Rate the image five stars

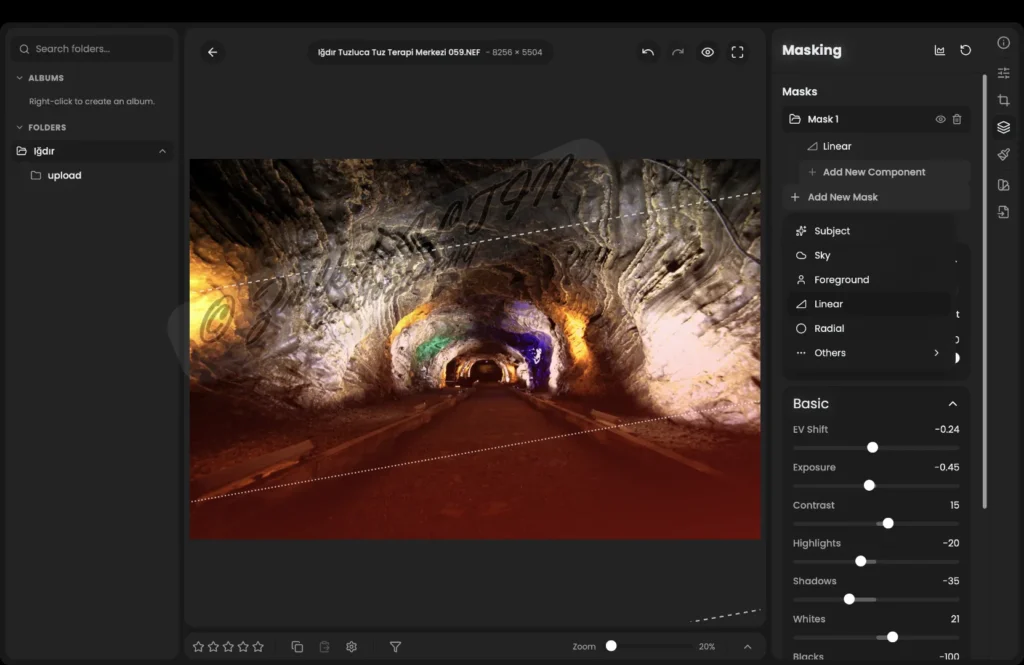tap(258, 647)
